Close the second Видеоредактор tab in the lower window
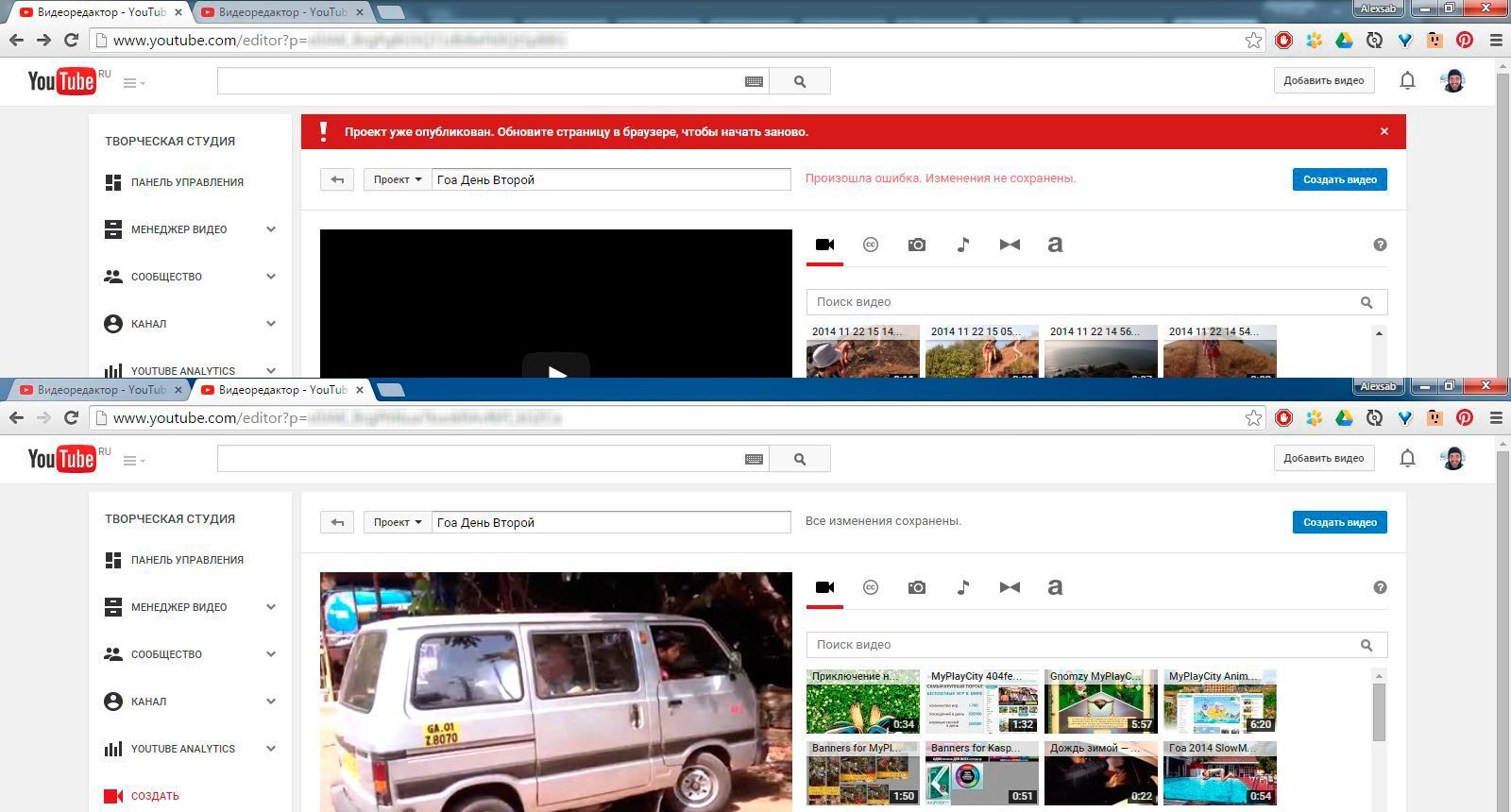Image resolution: width=1511 pixels, height=812 pixels. point(360,389)
